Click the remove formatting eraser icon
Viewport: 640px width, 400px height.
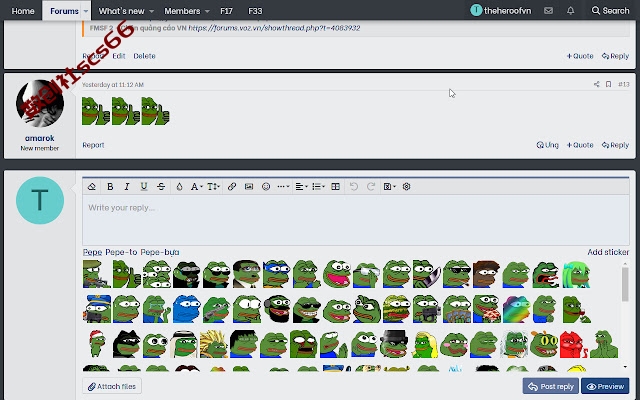point(92,187)
